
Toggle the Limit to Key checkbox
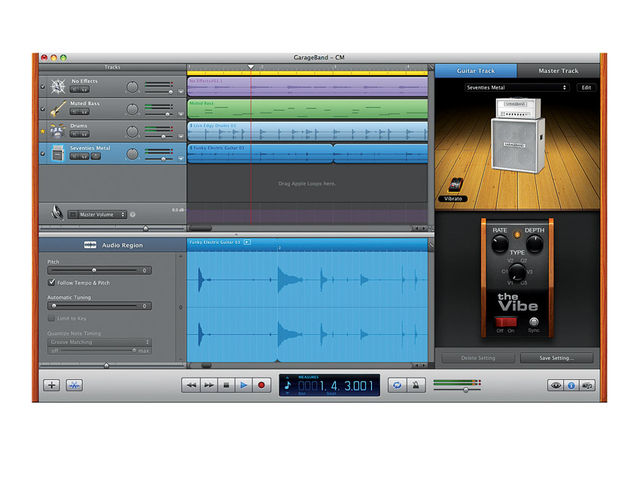[51, 318]
